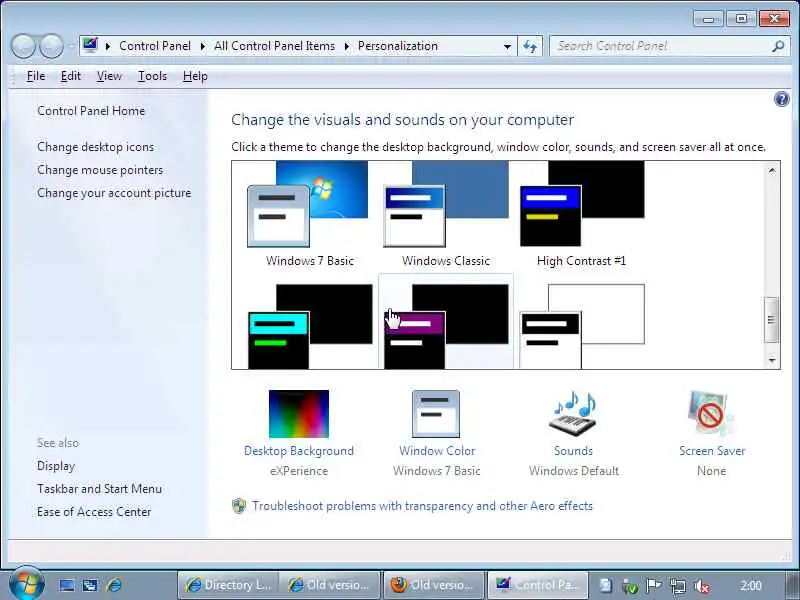Click the muted volume tray icon
800x600 pixels.
(703, 586)
